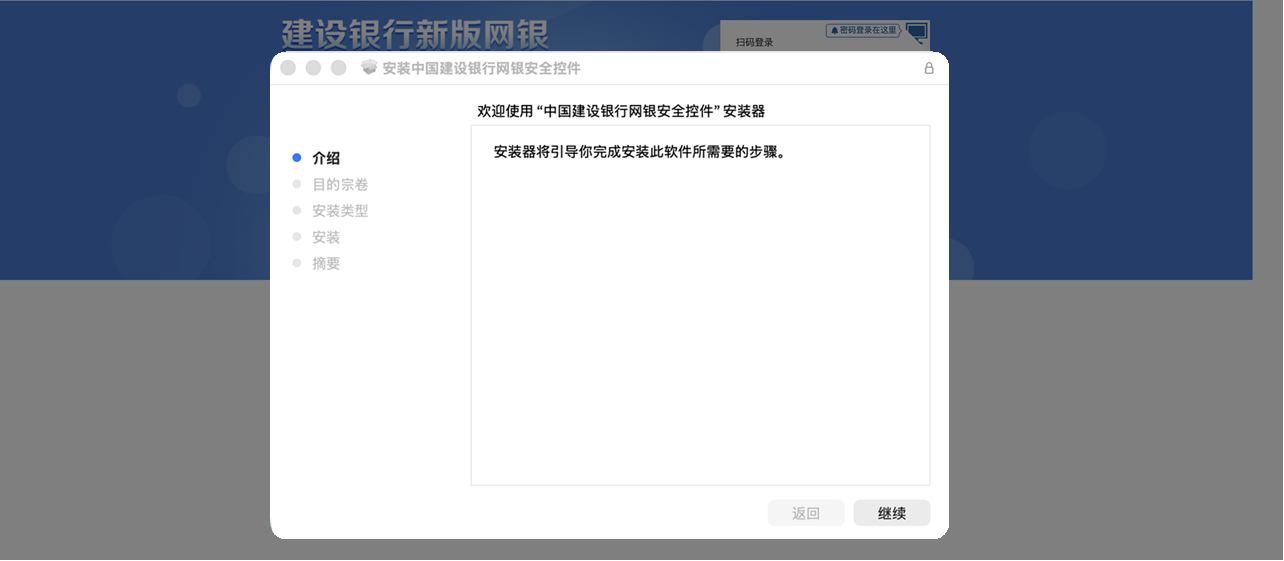This screenshot has width=1284, height=561.
Task: Close the installer window
Action: [288, 68]
